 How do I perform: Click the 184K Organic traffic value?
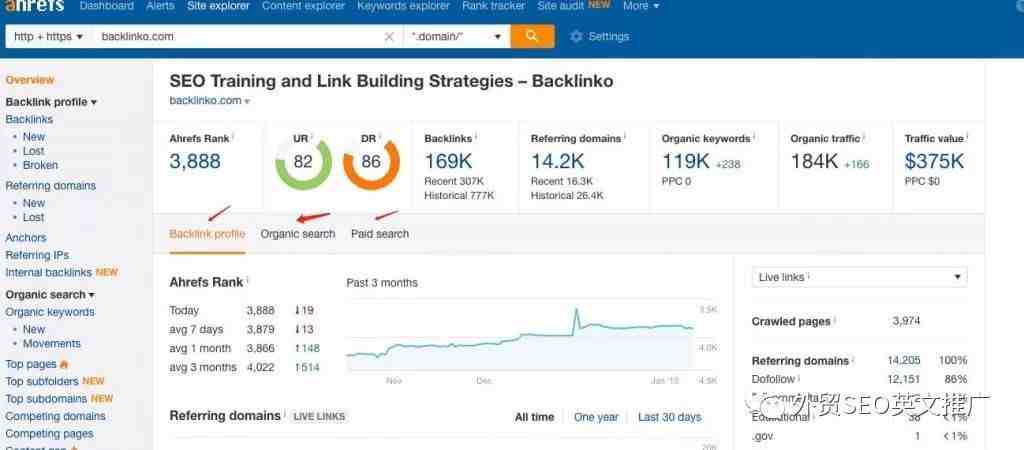(814, 161)
